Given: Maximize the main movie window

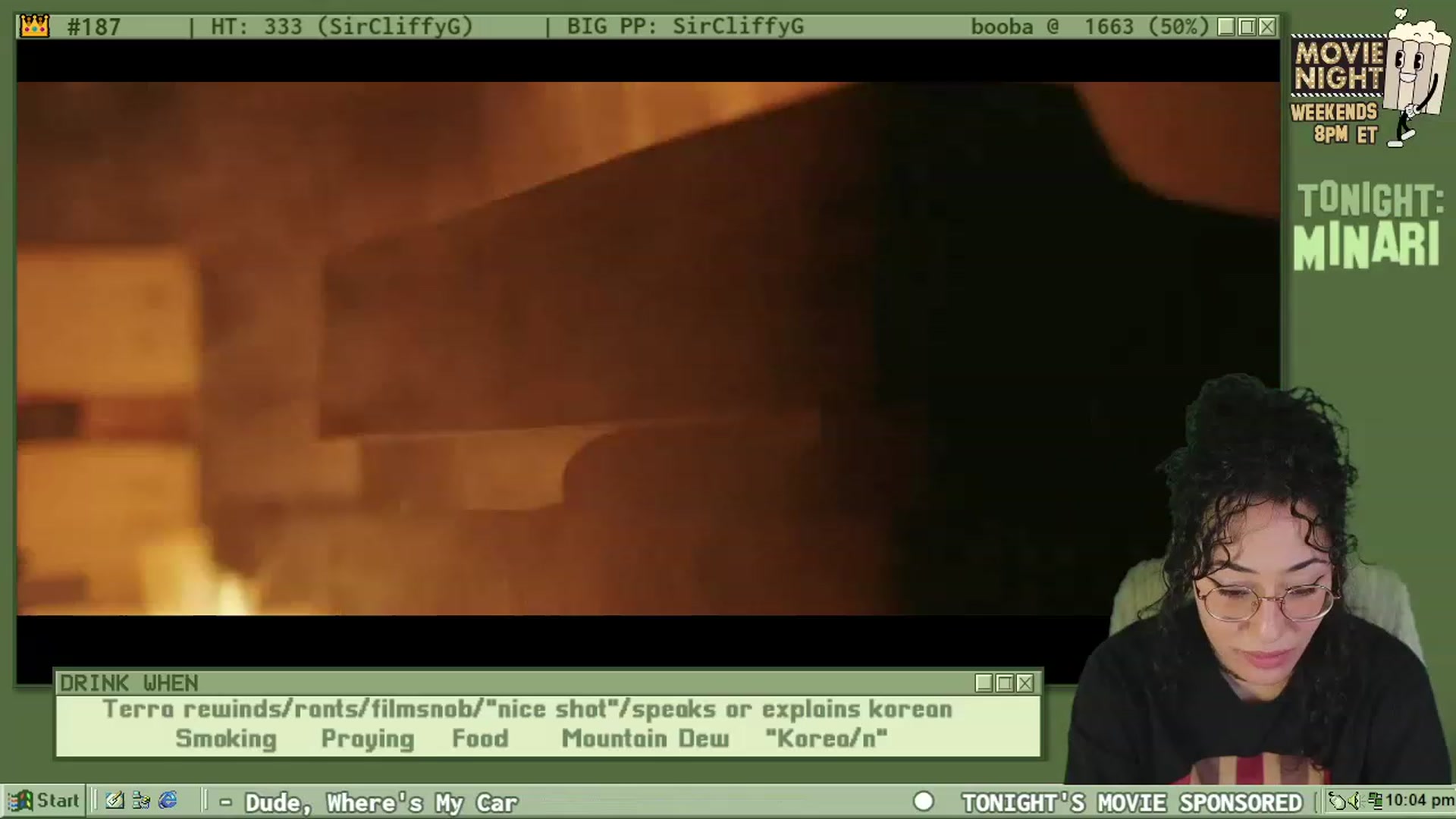Looking at the screenshot, I should click(1247, 27).
